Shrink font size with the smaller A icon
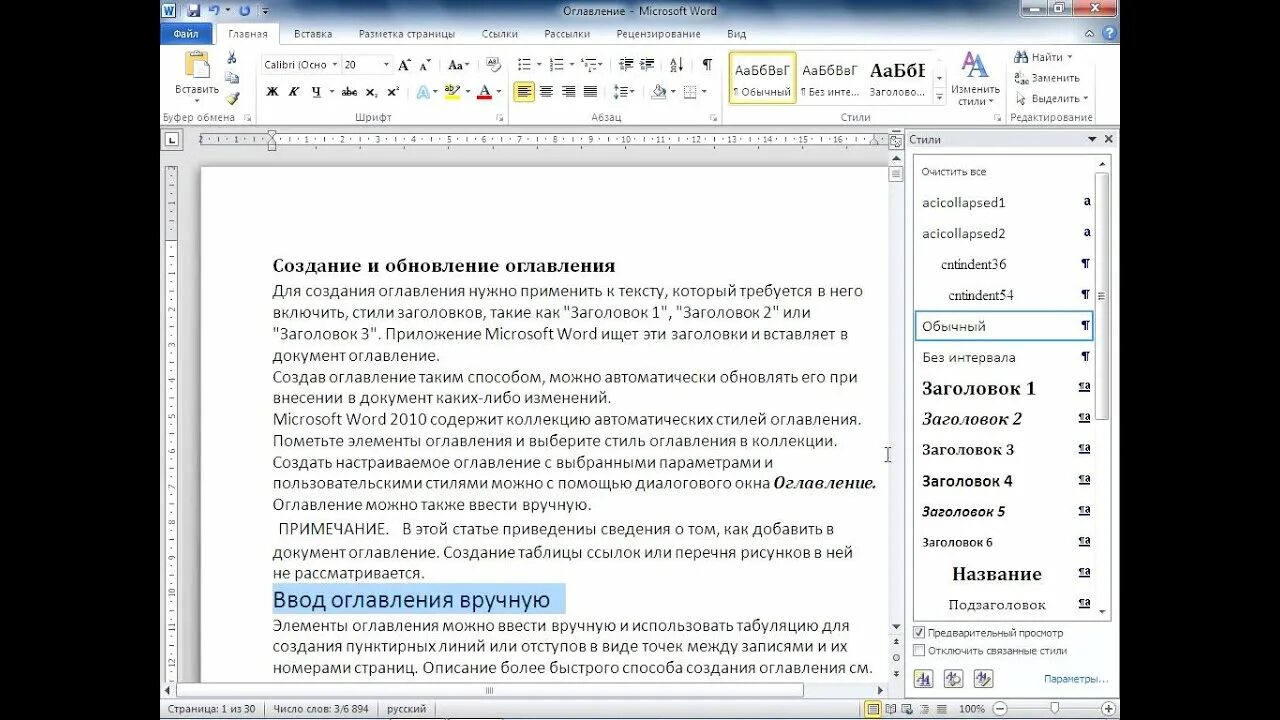This screenshot has width=1280, height=720. 425,65
